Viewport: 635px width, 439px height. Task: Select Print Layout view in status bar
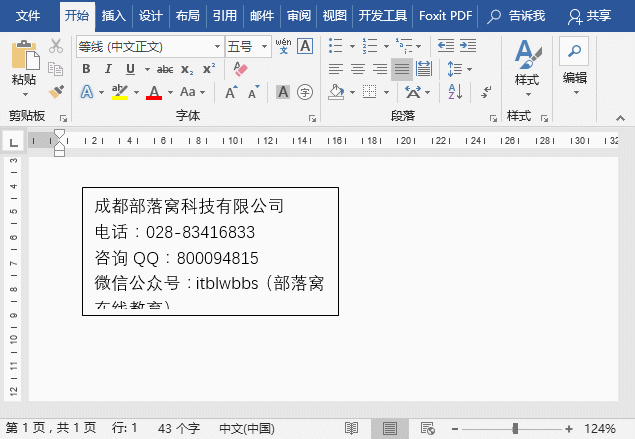tap(390, 428)
